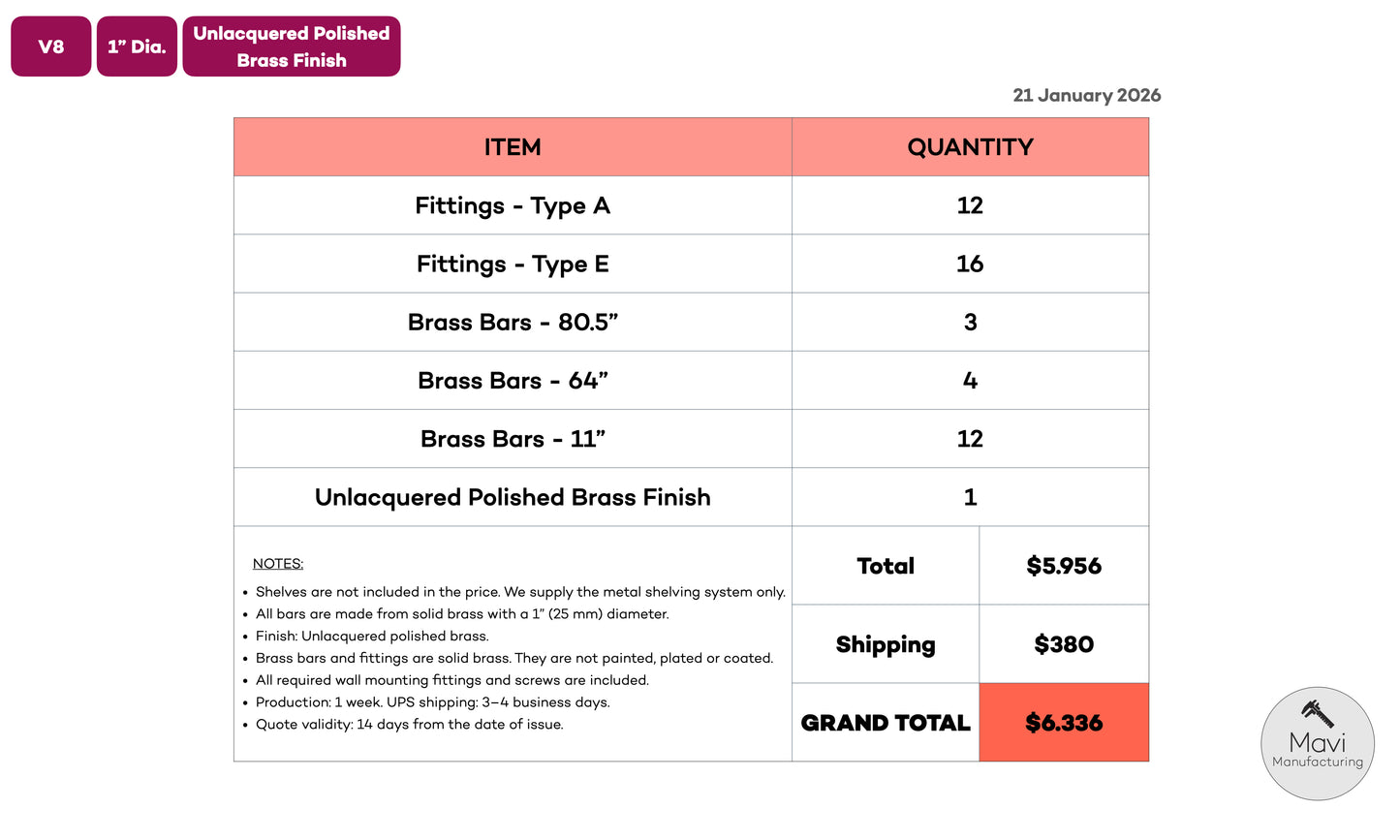Click the Unlacquered Polished Brass Finish badge
The image size is (1400, 840).
pos(291,47)
